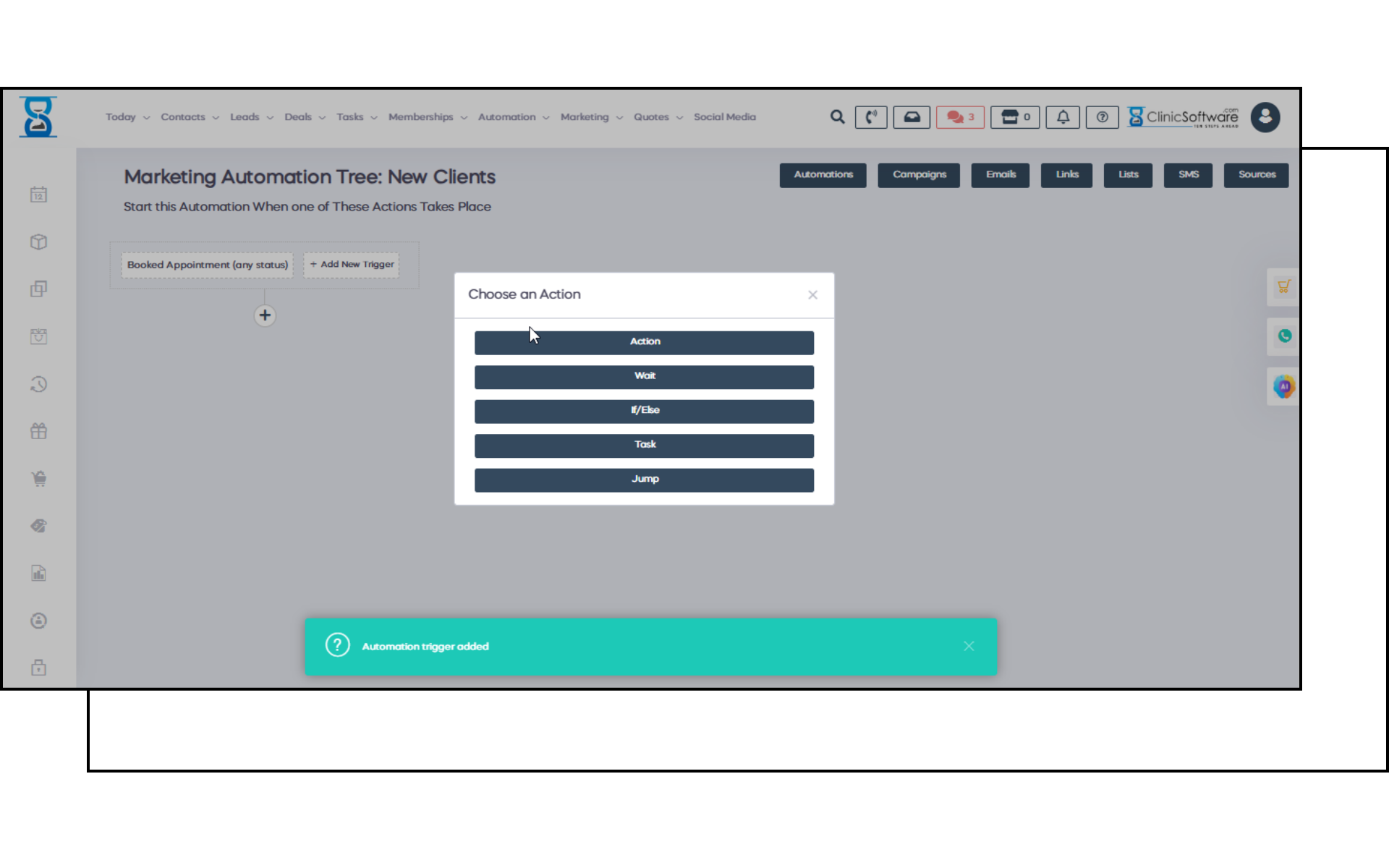Select the If/Else action option

(x=644, y=411)
